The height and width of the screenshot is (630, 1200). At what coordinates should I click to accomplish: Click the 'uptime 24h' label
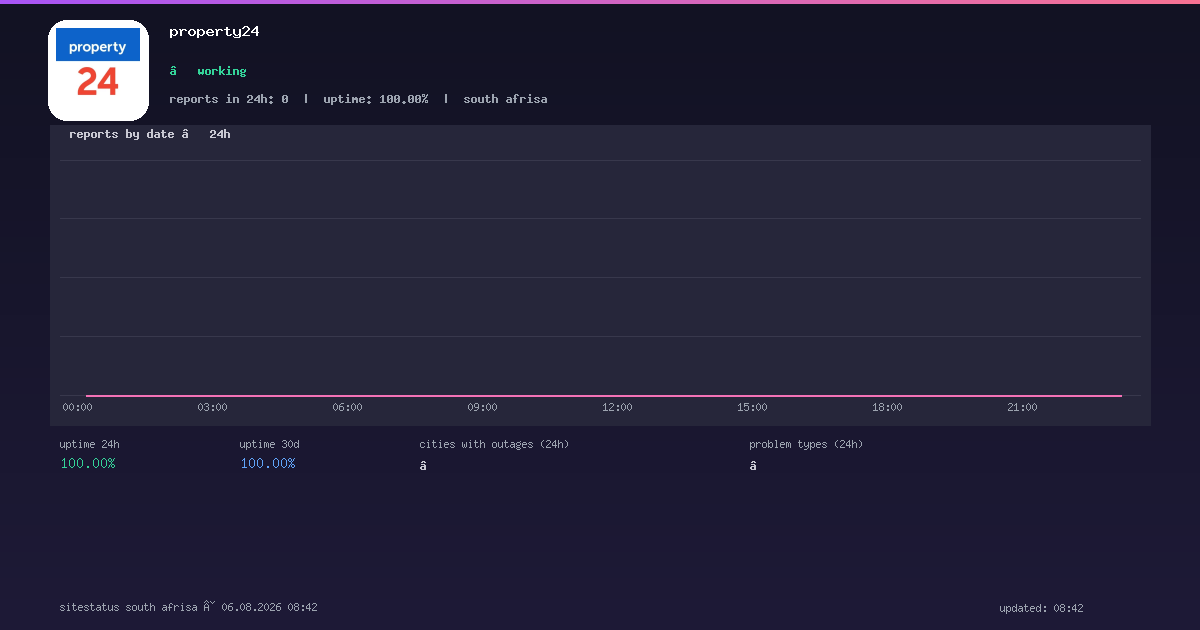[89, 444]
